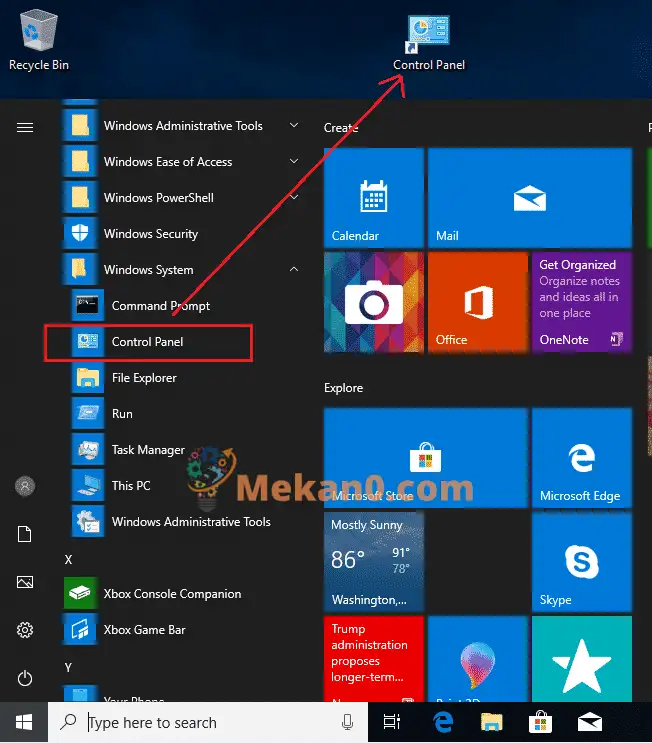Open the Paint 3D balloon tile
This screenshot has height=743, width=652.
coord(478,659)
